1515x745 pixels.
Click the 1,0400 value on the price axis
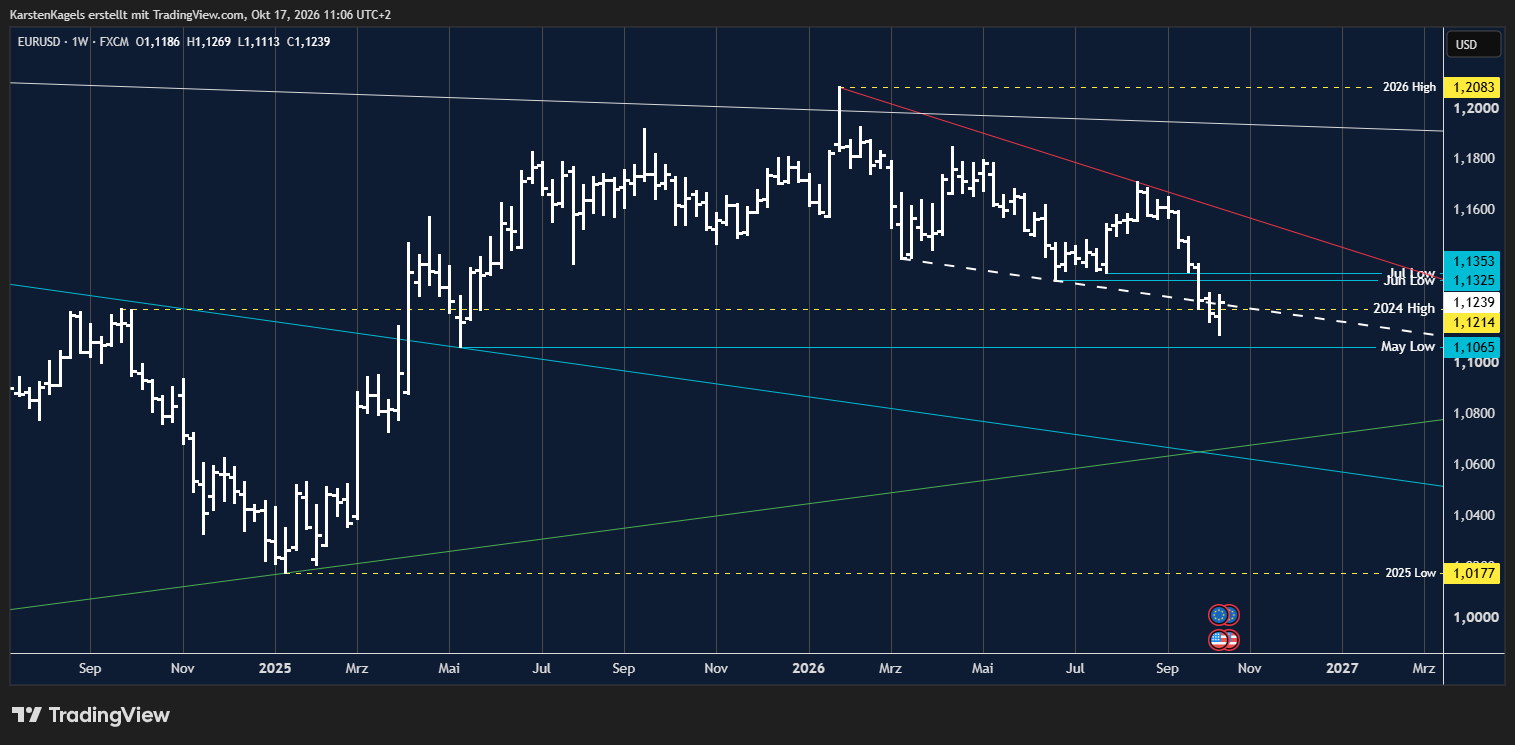[1475, 516]
